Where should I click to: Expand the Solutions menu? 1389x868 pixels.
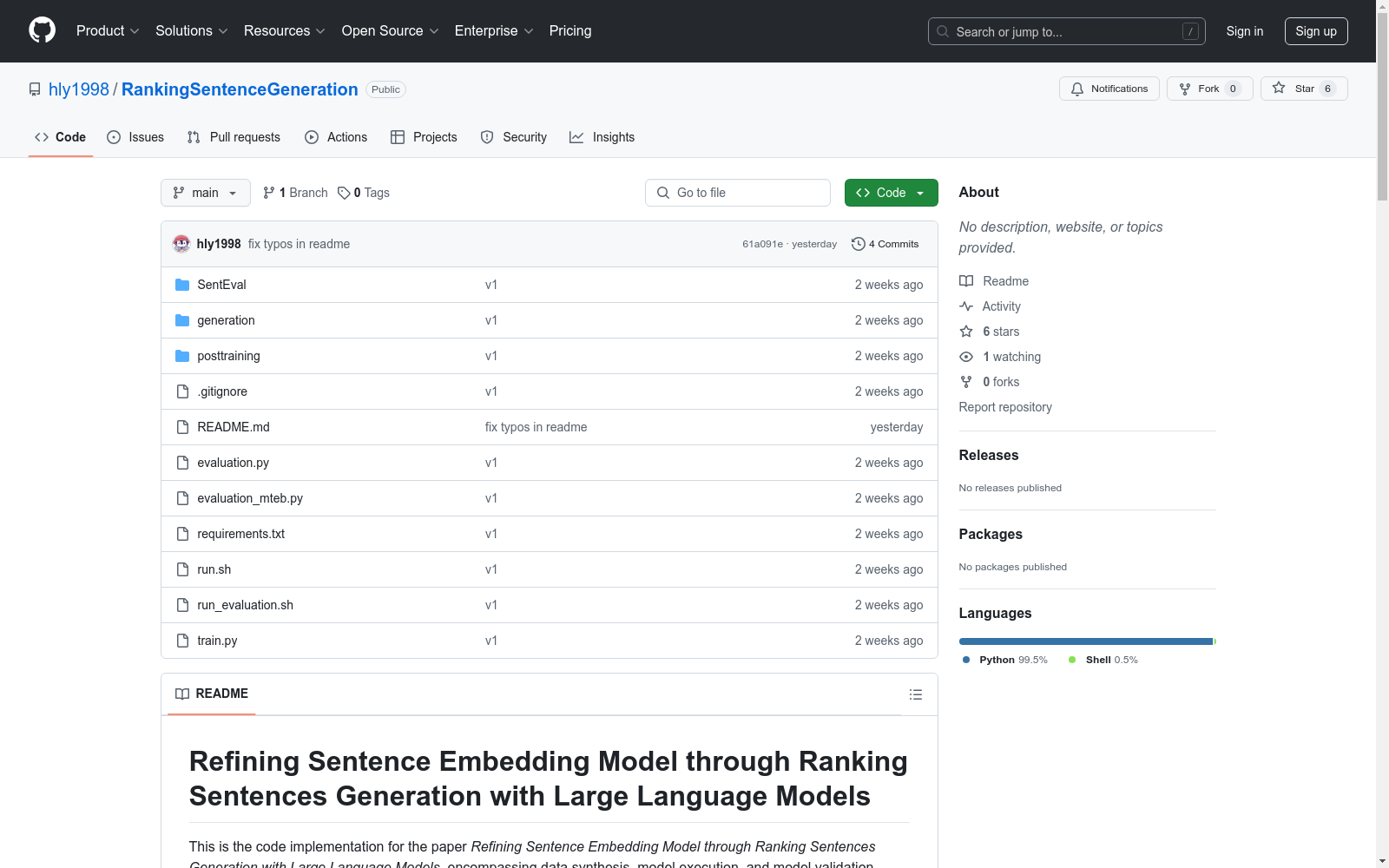(192, 31)
